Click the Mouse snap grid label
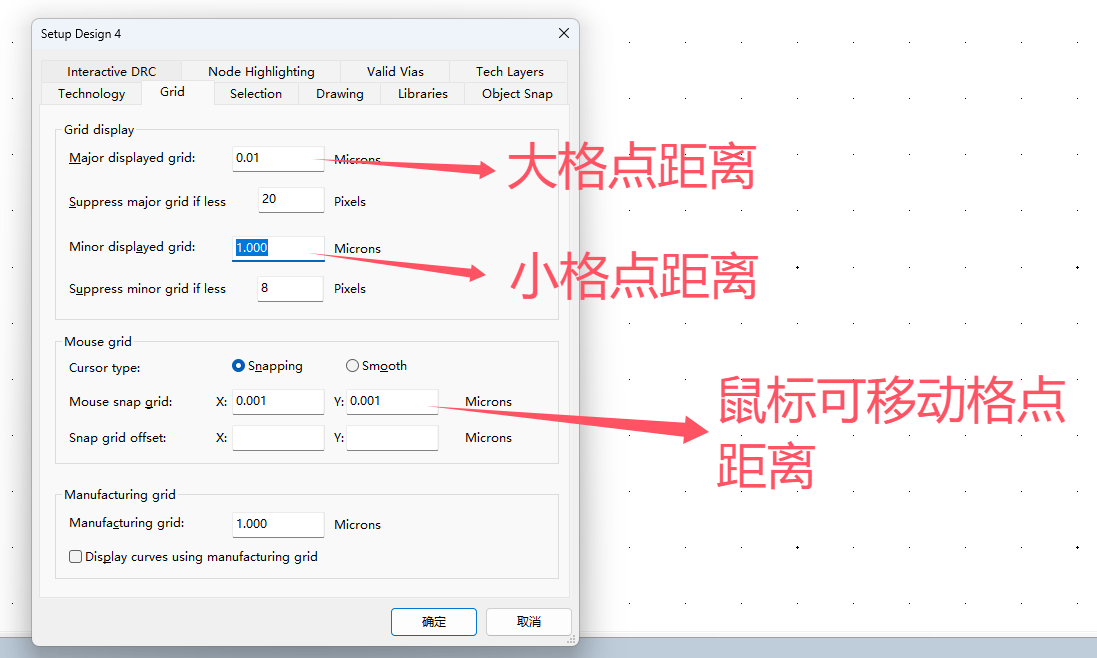This screenshot has height=658, width=1097. tap(120, 402)
